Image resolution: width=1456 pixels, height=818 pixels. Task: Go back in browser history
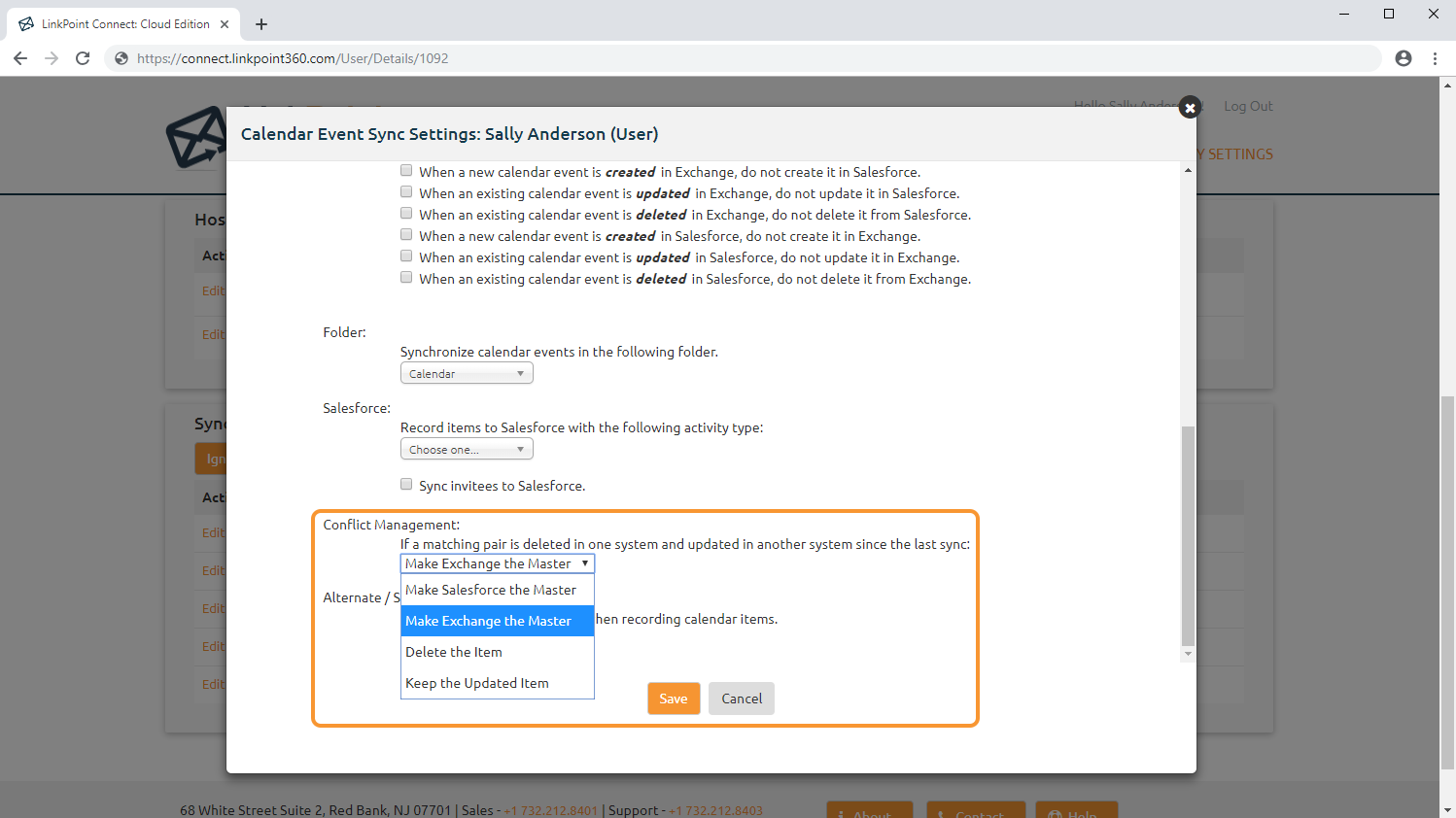pos(20,58)
